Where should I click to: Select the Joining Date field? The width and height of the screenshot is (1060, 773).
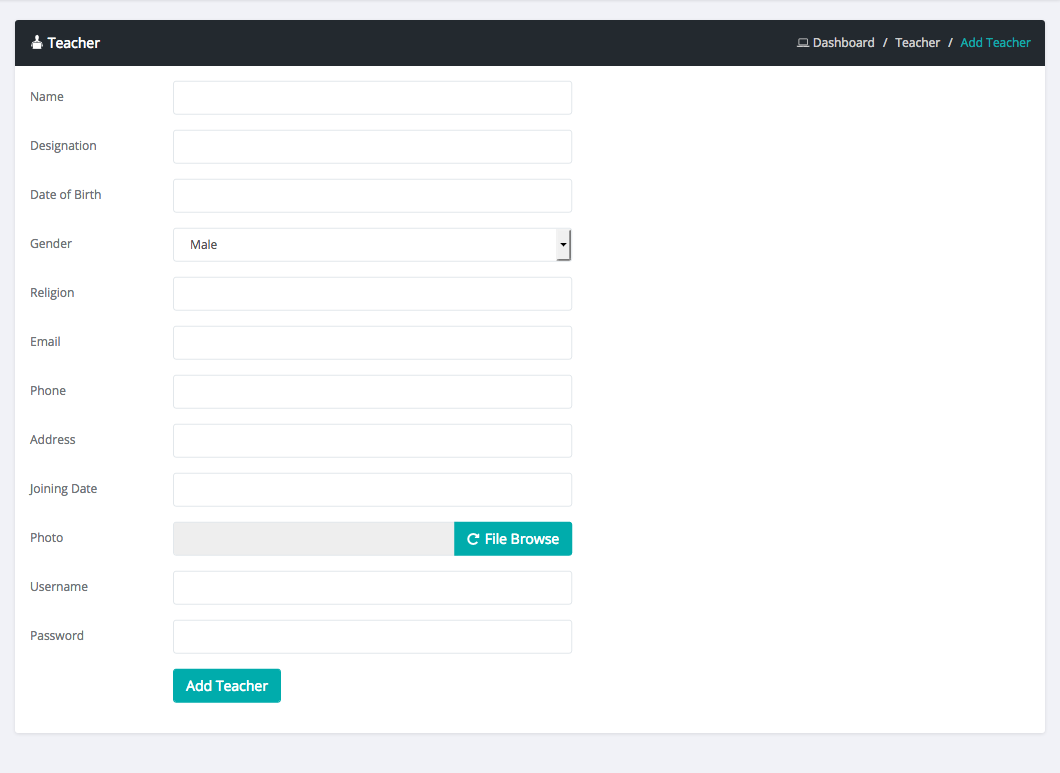(x=372, y=490)
